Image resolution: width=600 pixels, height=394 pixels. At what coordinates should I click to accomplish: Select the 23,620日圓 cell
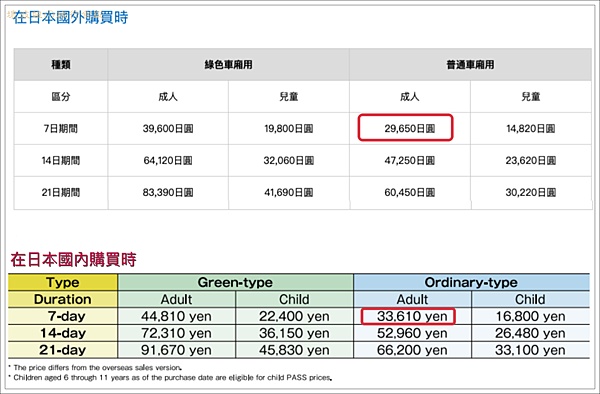click(x=531, y=161)
